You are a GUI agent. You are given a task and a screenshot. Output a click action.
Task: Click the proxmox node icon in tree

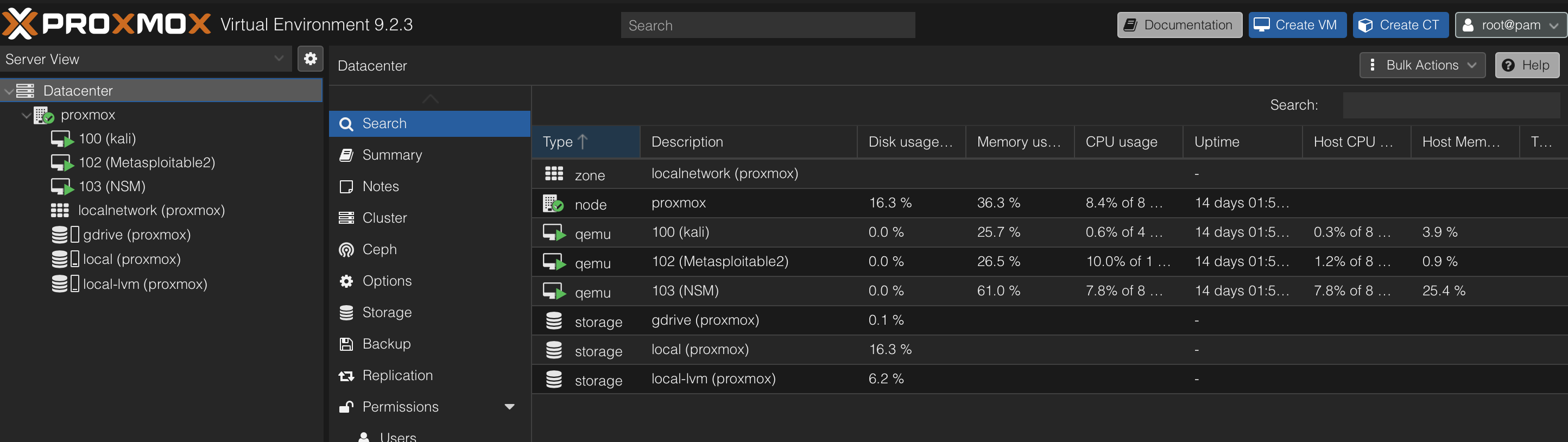tap(44, 115)
